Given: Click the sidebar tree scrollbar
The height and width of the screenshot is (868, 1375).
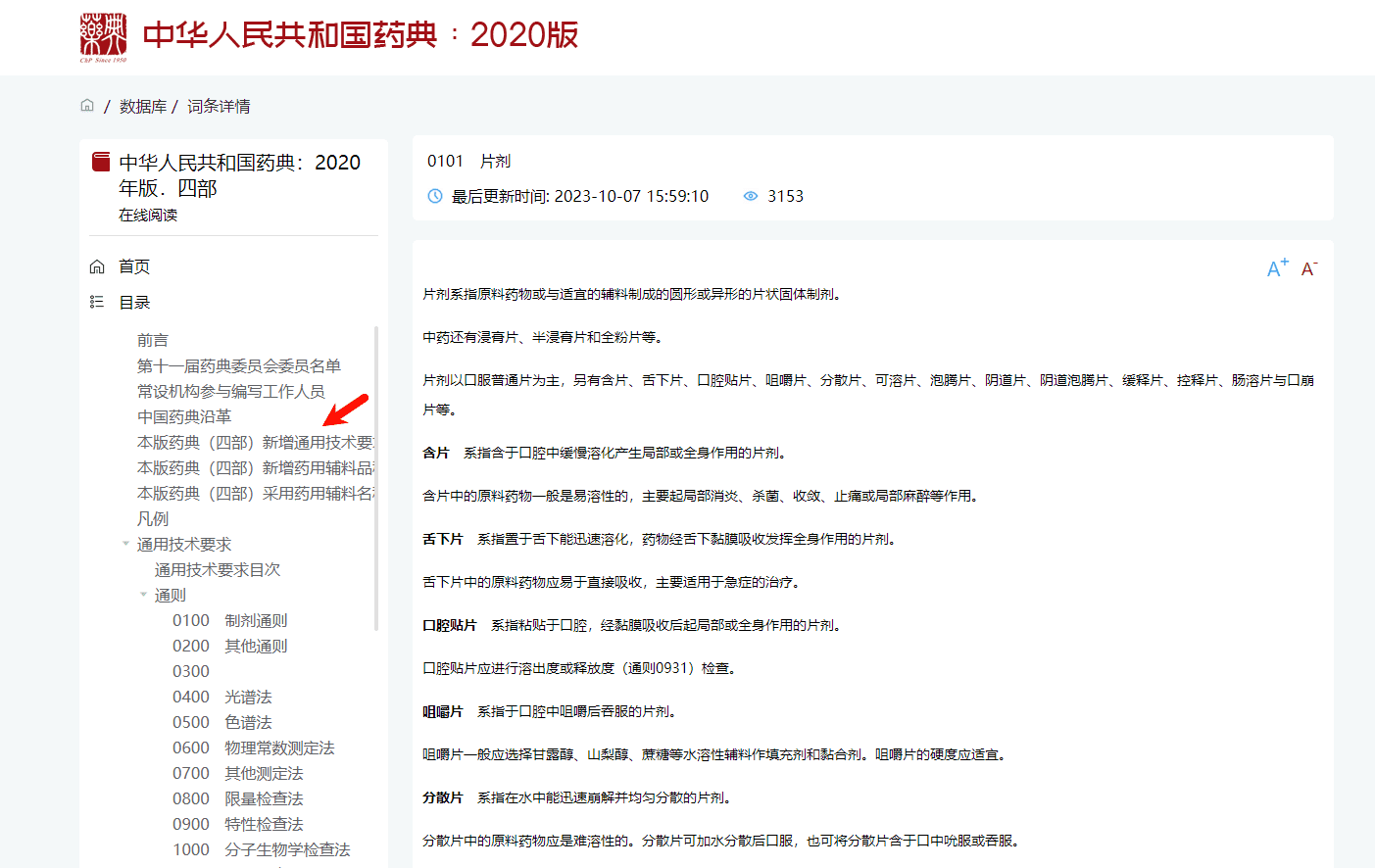Looking at the screenshot, I should 376,478.
